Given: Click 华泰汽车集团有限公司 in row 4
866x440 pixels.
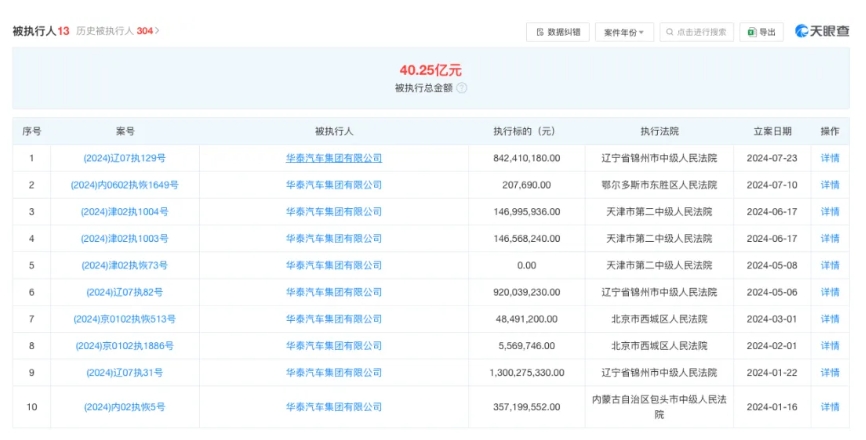Looking at the screenshot, I should tap(334, 238).
